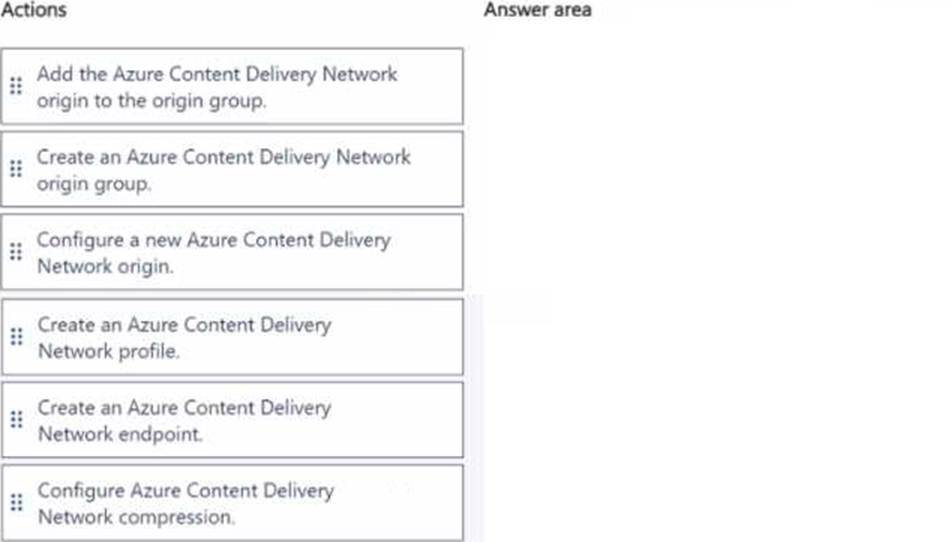The width and height of the screenshot is (951, 542).
Task: Click the Actions heading
Action: click(35, 10)
